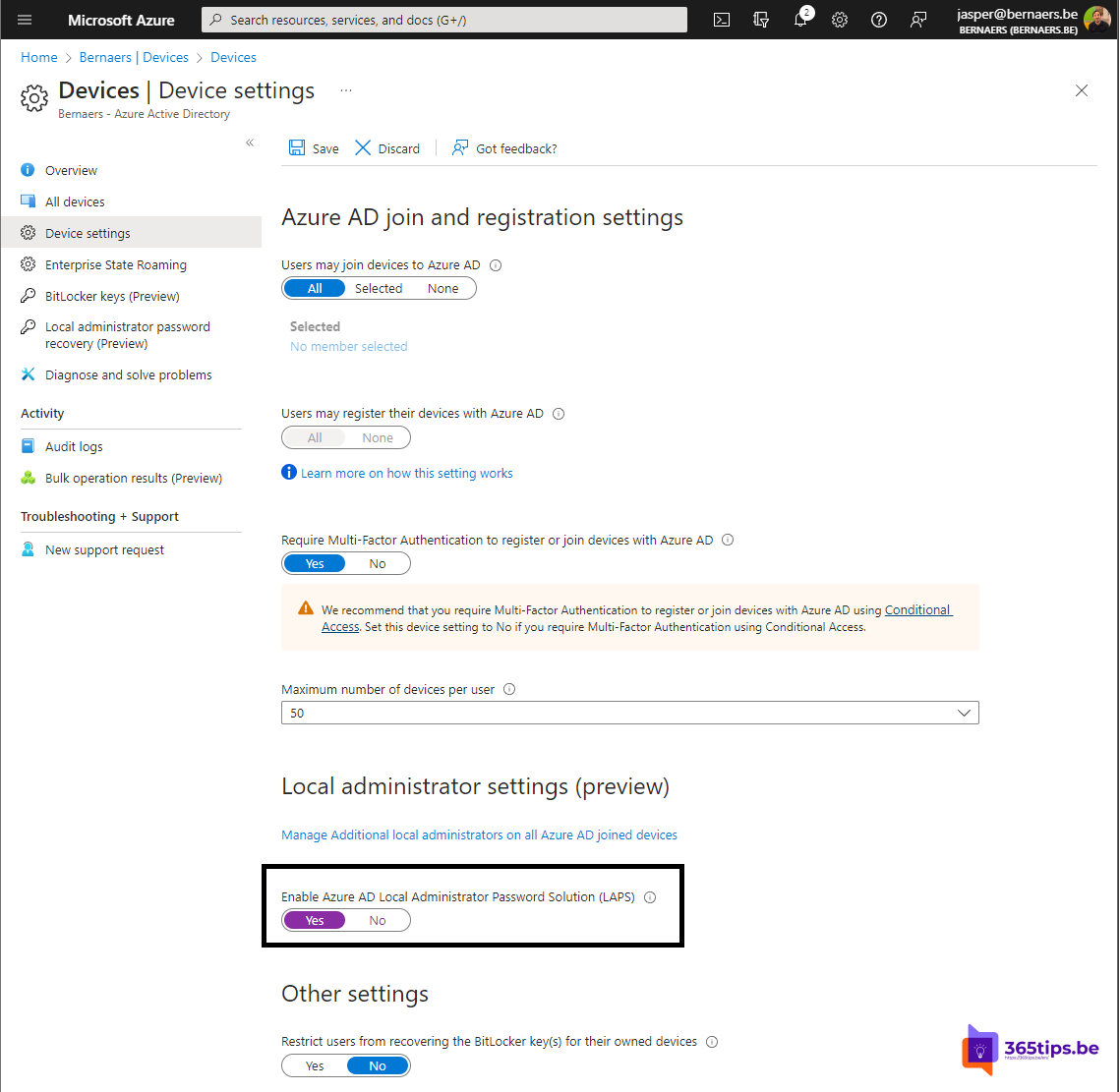Set join devices to None
Screen dimensions: 1120x1092
[442, 289]
